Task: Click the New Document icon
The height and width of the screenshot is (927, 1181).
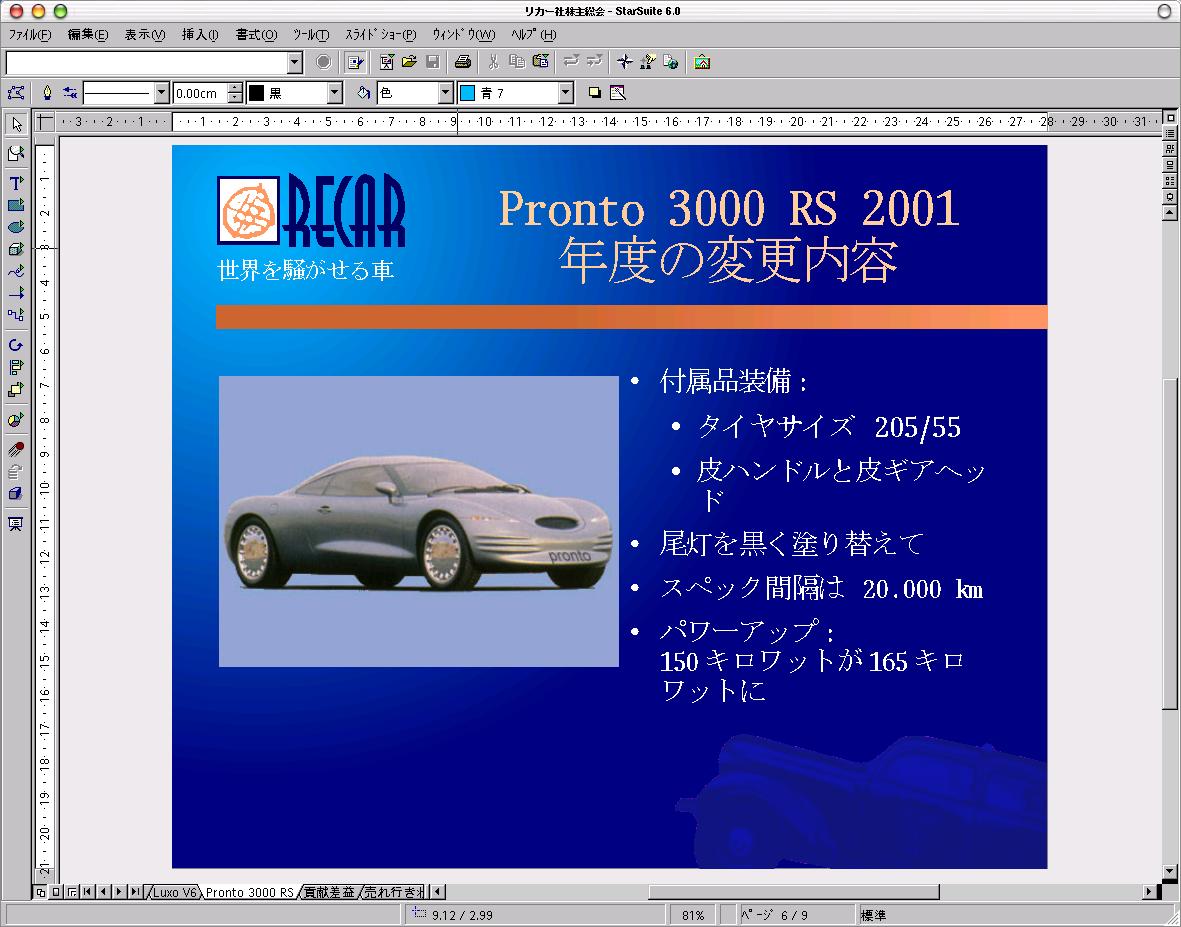Action: tap(386, 62)
